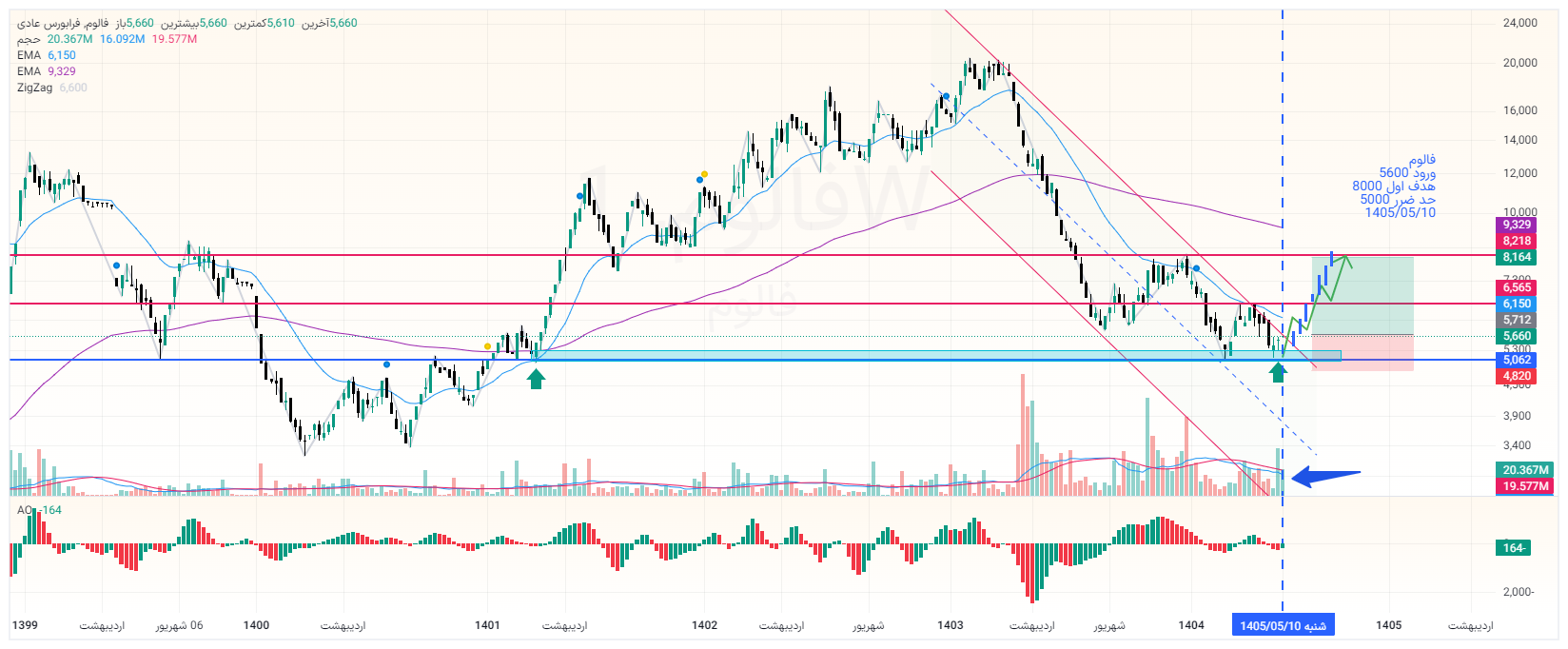The height and width of the screenshot is (649, 1568).
Task: Click the 1402 year on time axis
Action: tap(704, 625)
